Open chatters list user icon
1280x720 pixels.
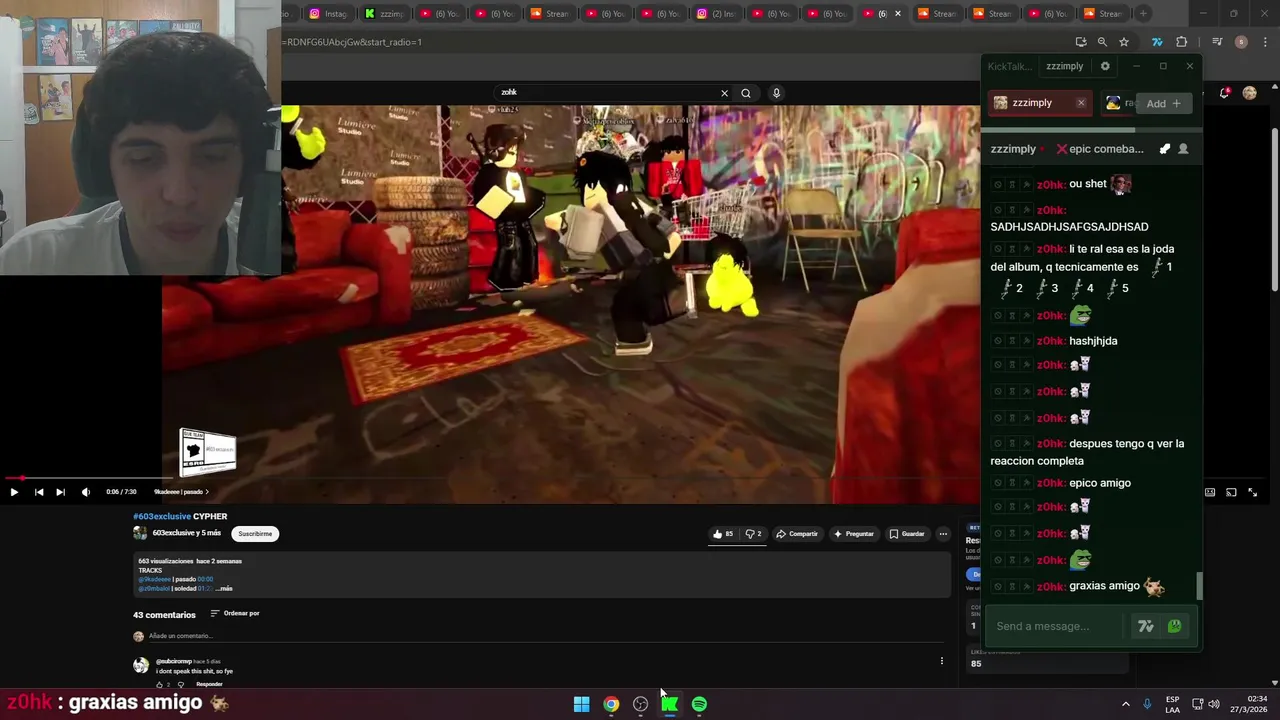1183,149
